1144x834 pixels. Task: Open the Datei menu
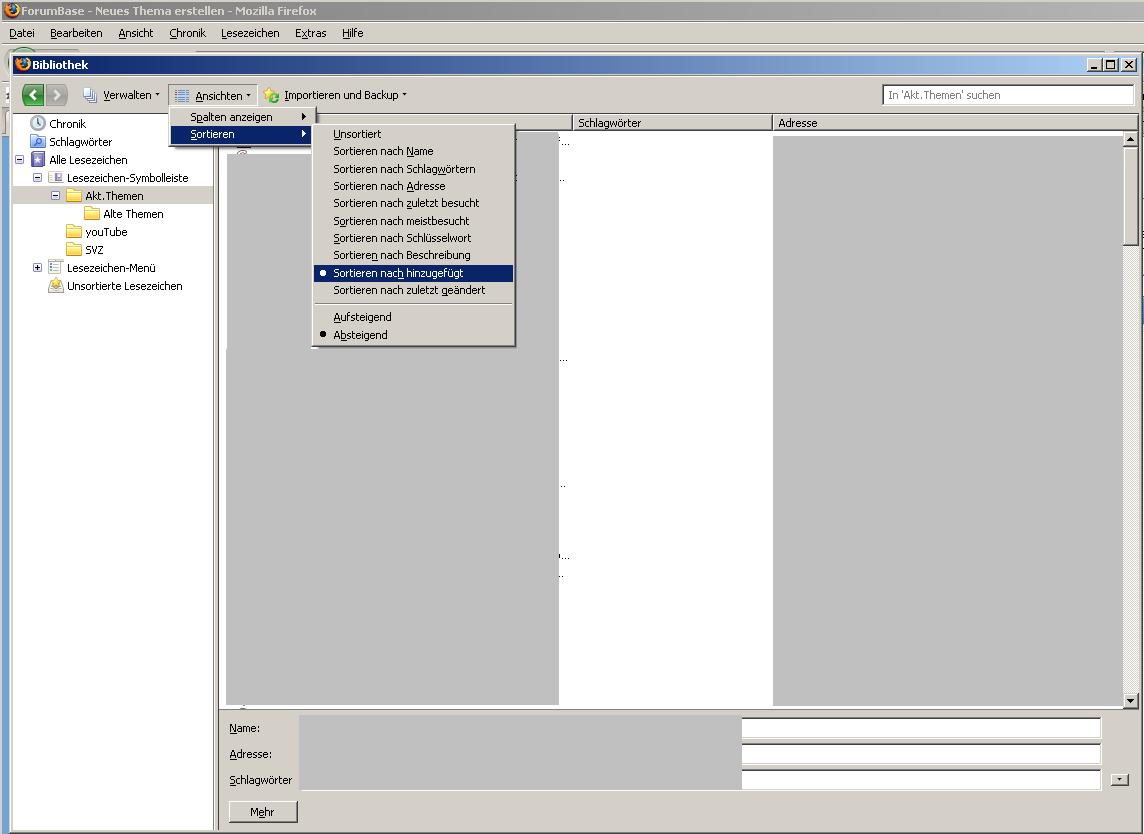click(x=22, y=33)
